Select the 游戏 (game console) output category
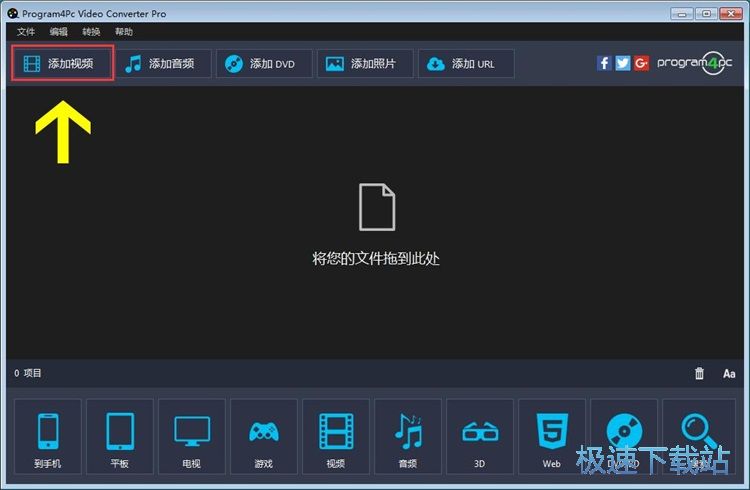Viewport: 750px width, 490px height. 264,436
